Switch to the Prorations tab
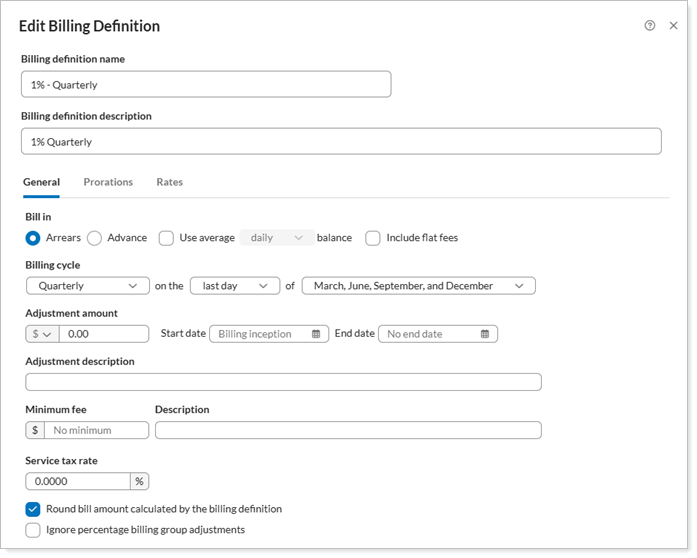The height and width of the screenshot is (558, 697). click(108, 182)
